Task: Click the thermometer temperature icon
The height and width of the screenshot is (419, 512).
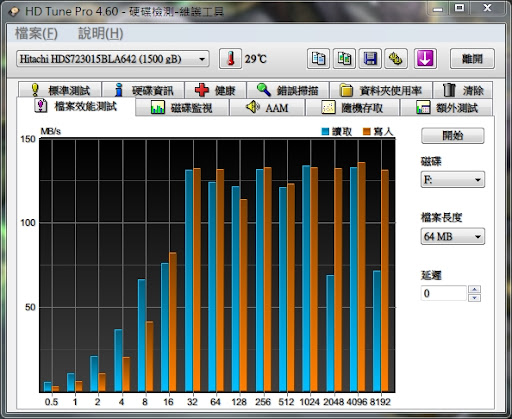Action: (x=230, y=59)
